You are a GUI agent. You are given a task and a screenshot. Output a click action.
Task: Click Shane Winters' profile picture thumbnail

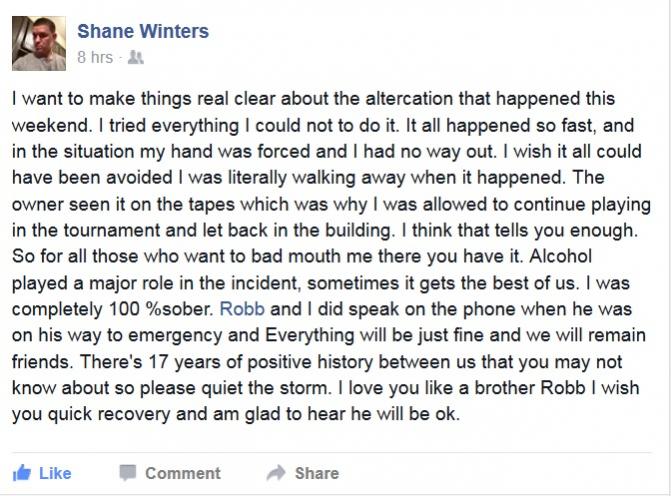click(39, 43)
